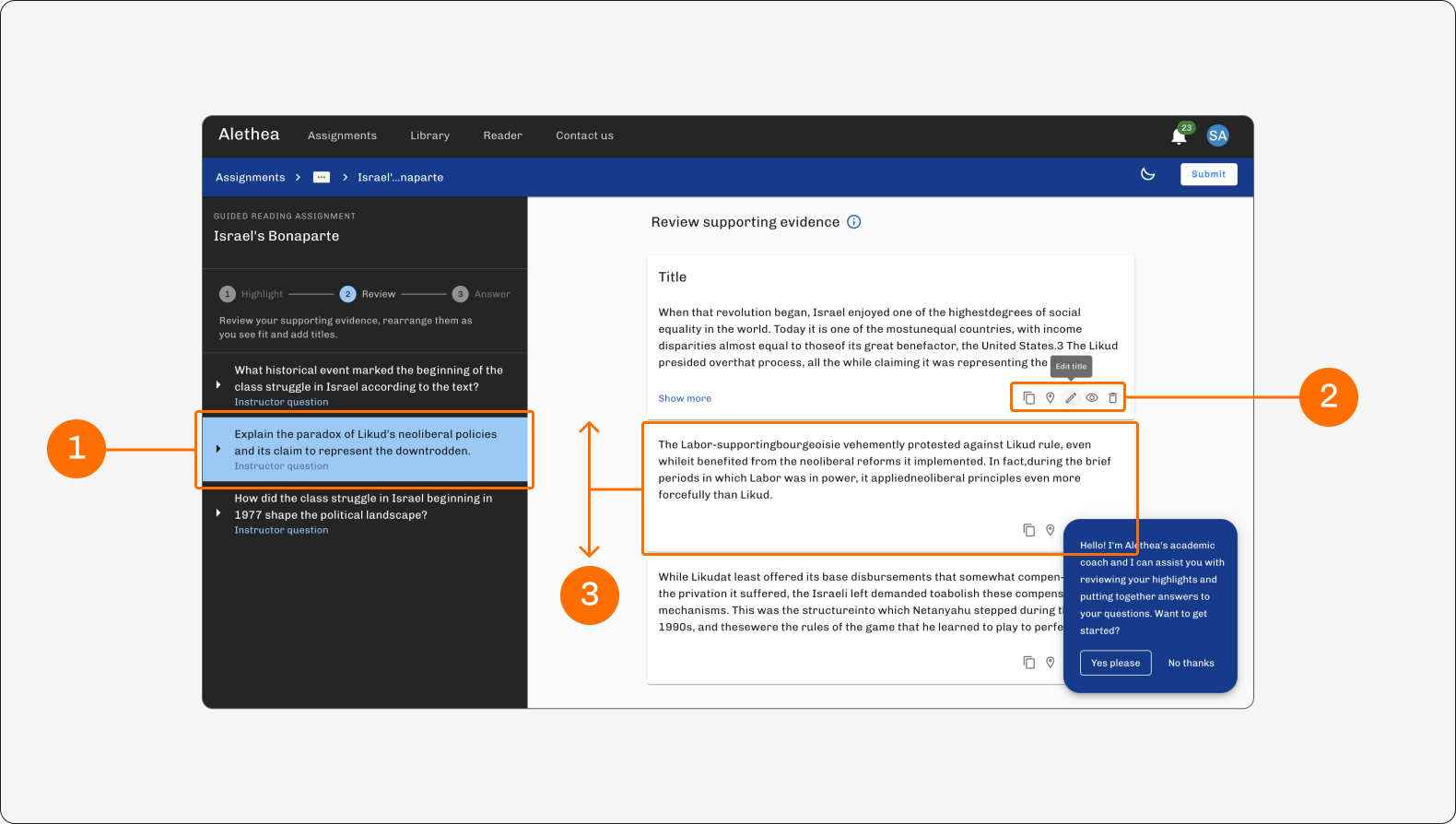Click the SA user avatar
Viewport: 1456px width, 824px height.
(x=1217, y=135)
